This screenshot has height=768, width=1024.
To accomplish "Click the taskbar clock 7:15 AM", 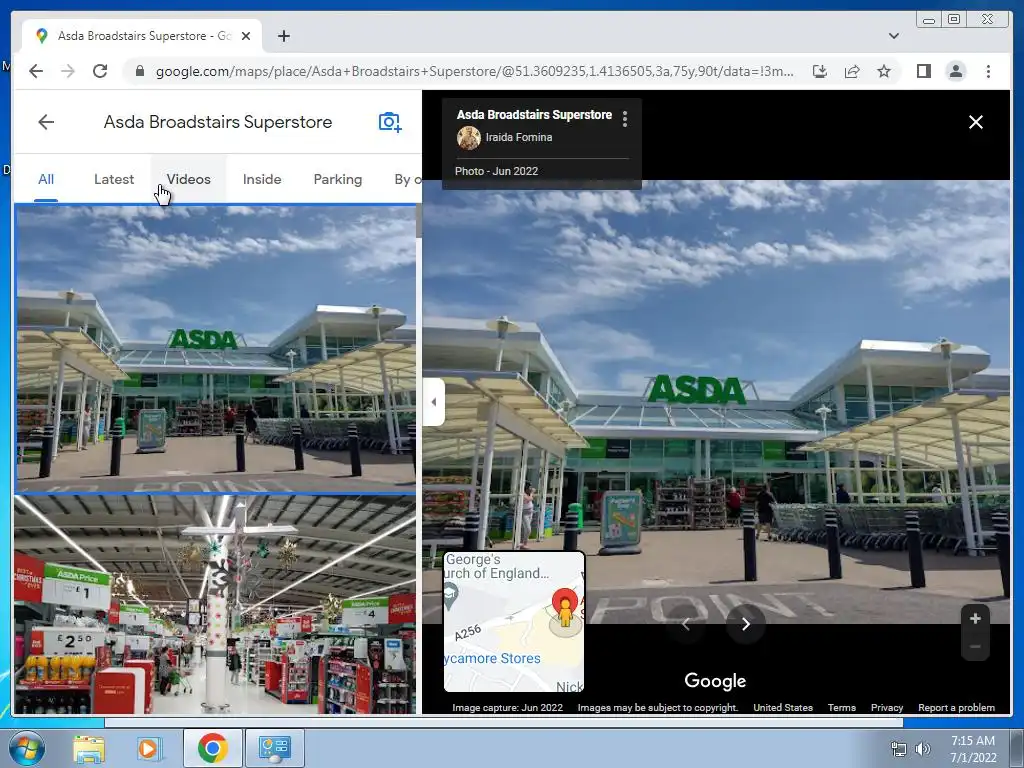I will point(973,741).
